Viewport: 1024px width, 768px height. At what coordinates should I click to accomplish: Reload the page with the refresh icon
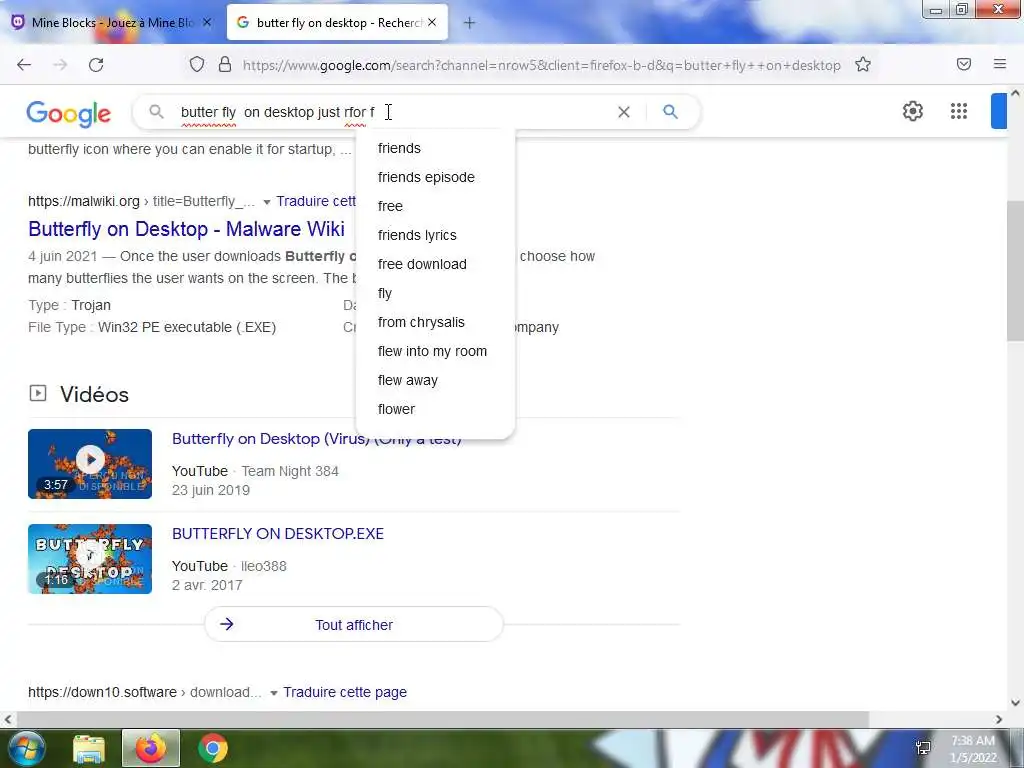[96, 65]
